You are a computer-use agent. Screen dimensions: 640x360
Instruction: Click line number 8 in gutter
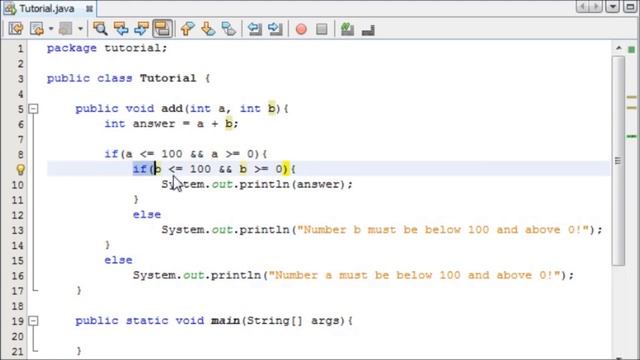pyautogui.click(x=20, y=155)
